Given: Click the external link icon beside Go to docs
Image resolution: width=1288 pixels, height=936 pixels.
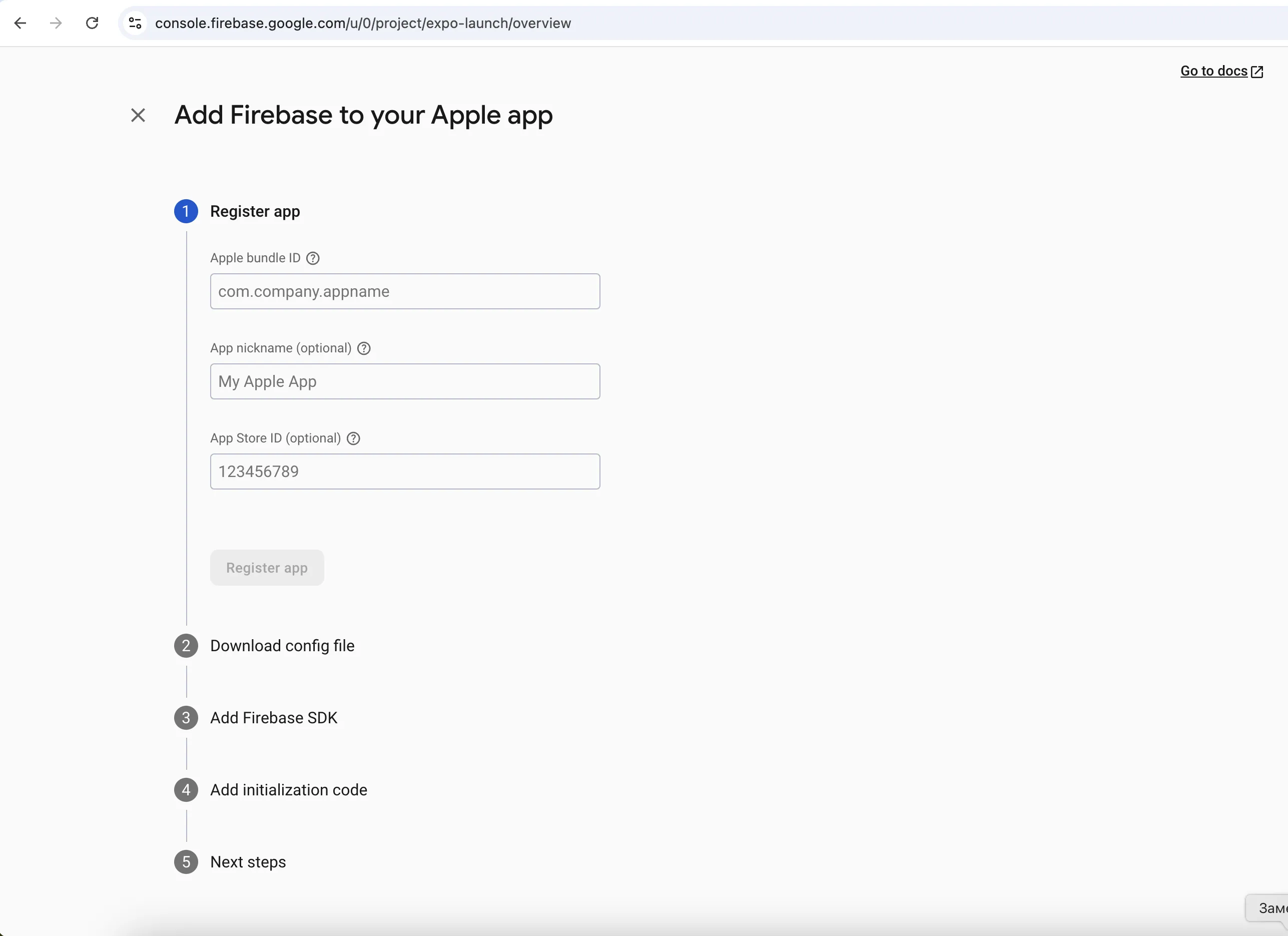Looking at the screenshot, I should (1257, 72).
